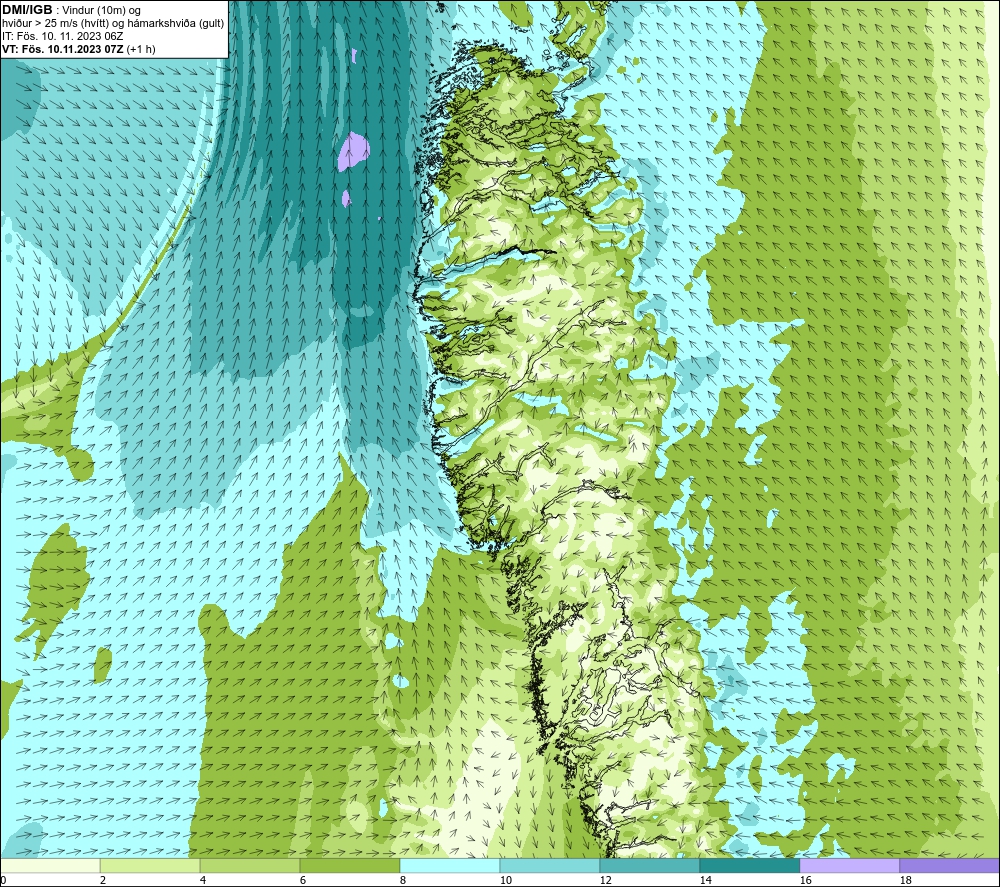This screenshot has width=1000, height=887.
Task: Click the 16–18 m/s light purple legend swatch
Action: coord(849,865)
